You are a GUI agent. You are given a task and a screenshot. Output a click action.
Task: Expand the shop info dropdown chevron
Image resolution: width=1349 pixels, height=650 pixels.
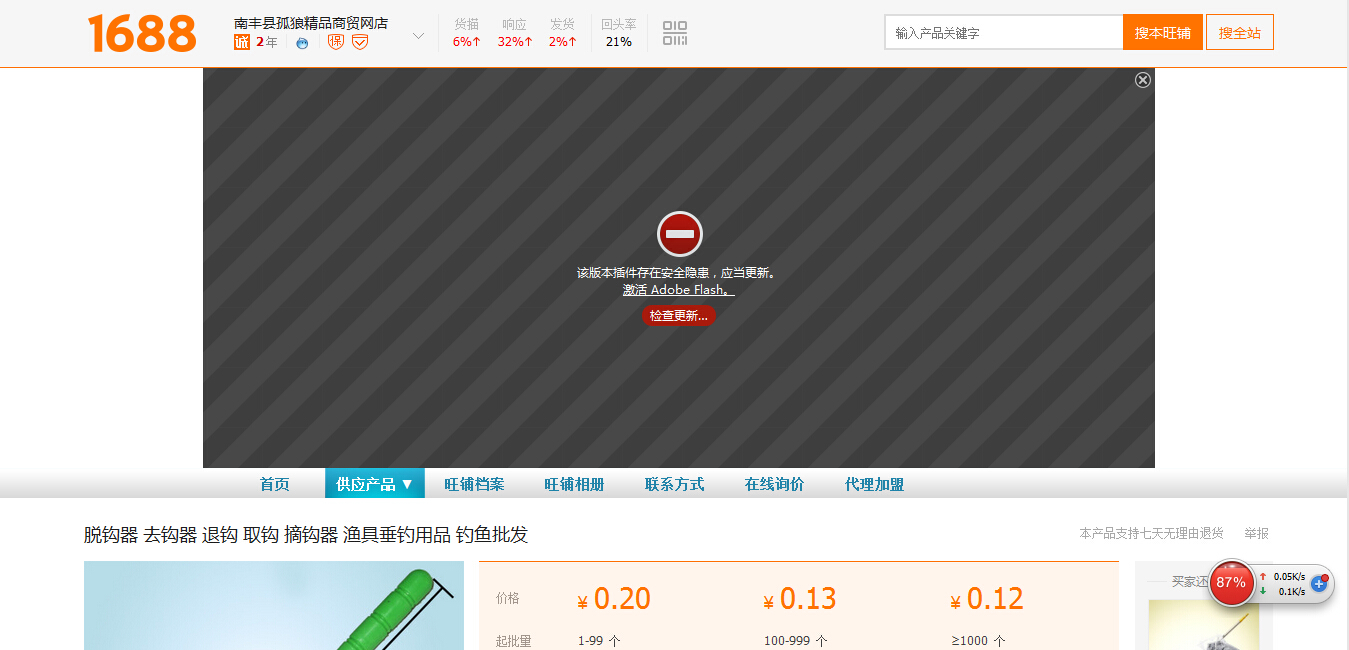(x=418, y=36)
